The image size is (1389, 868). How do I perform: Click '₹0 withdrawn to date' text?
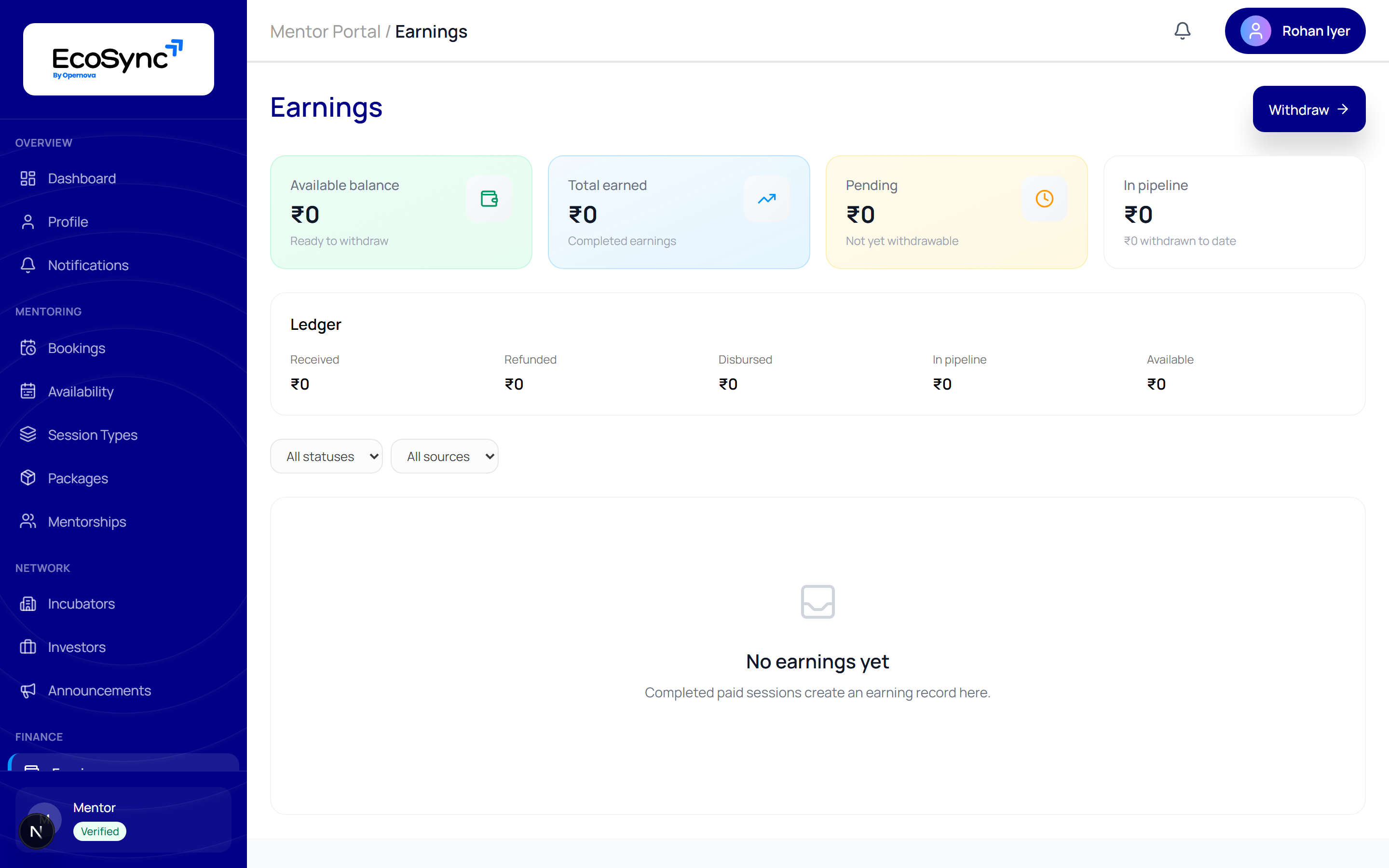point(1180,241)
